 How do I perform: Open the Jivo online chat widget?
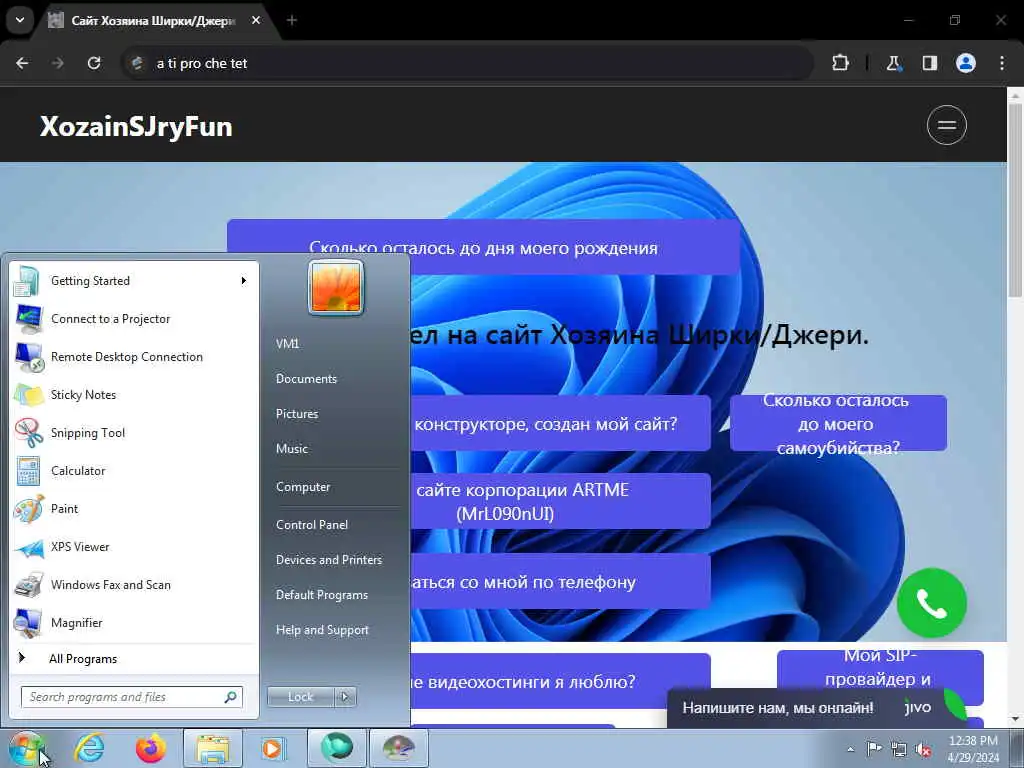(816, 707)
